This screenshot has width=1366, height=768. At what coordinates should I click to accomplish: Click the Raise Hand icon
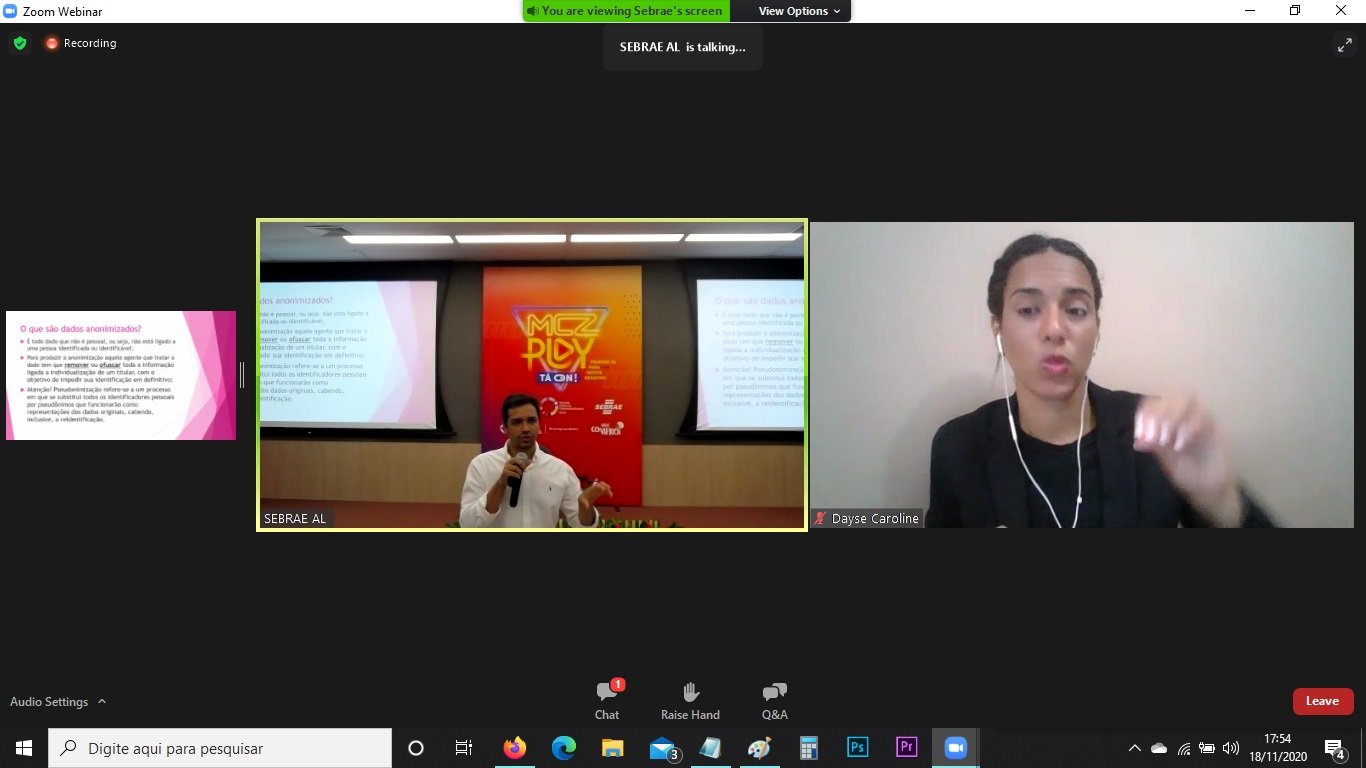690,699
